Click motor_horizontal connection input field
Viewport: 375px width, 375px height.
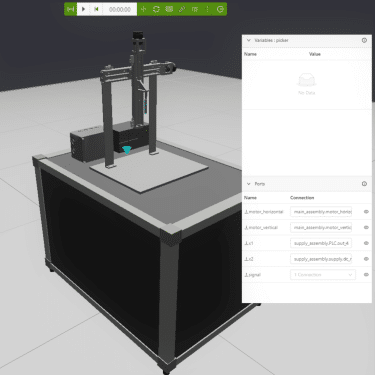[x=321, y=212]
